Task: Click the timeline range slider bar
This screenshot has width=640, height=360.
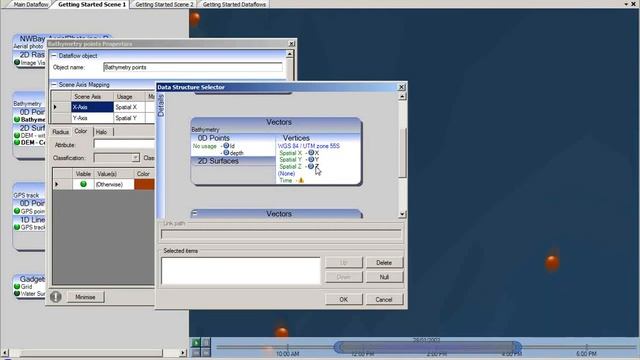Action: coord(427,347)
